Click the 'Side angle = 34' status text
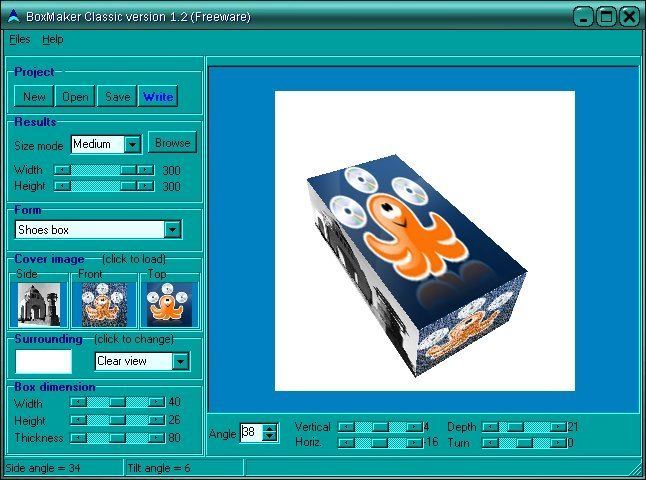The height and width of the screenshot is (480, 646). (x=42, y=468)
